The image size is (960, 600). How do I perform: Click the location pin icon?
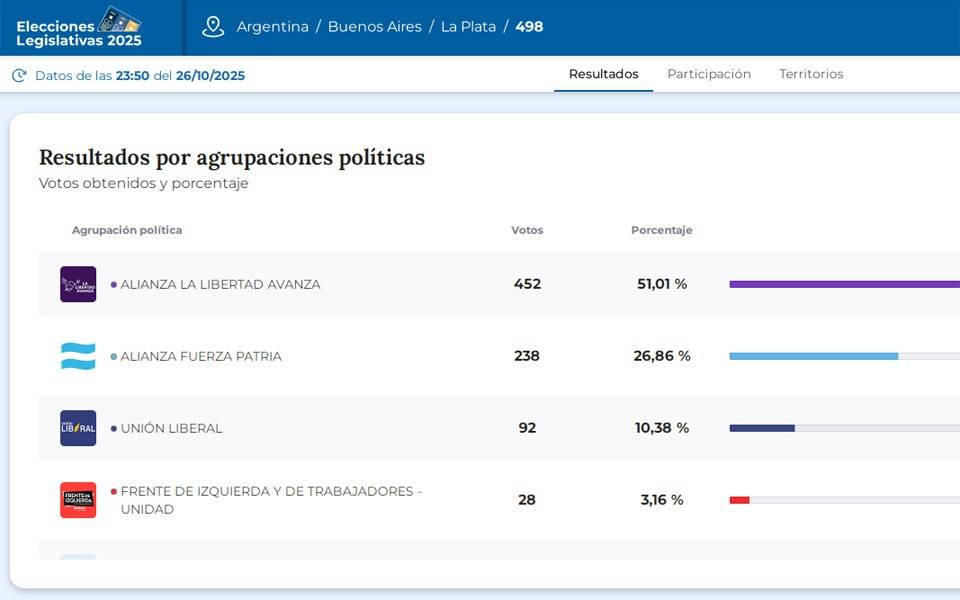click(213, 27)
